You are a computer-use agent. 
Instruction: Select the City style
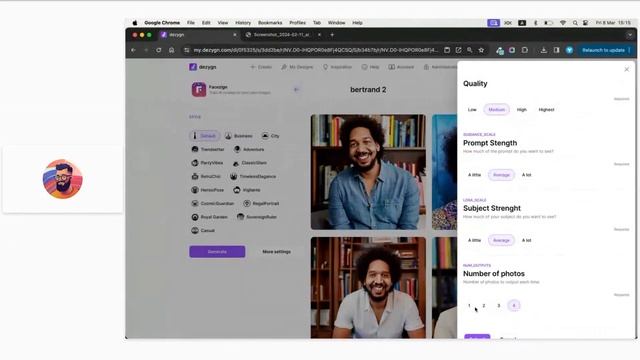(271, 136)
